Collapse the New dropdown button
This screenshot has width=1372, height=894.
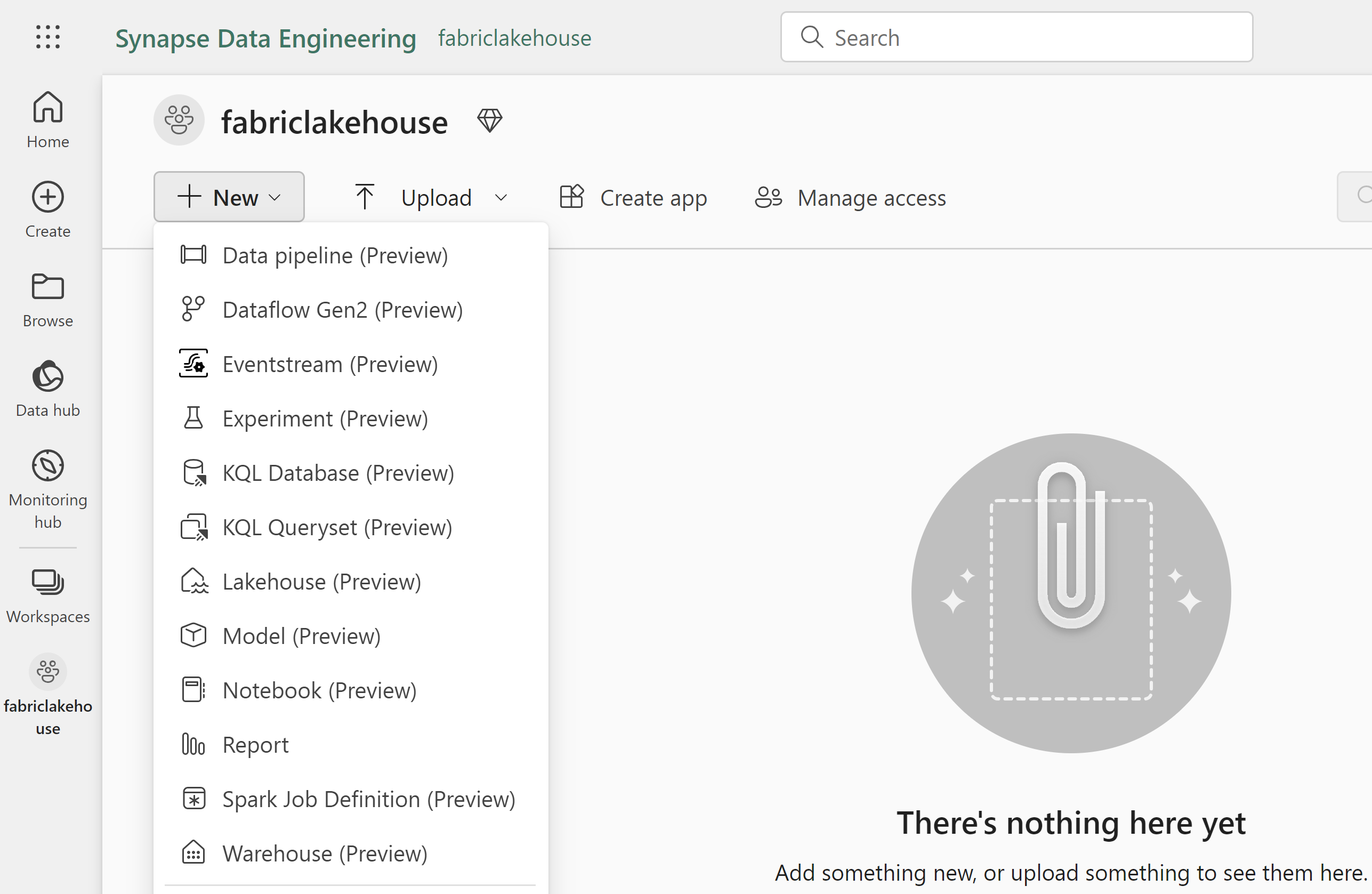pos(229,197)
